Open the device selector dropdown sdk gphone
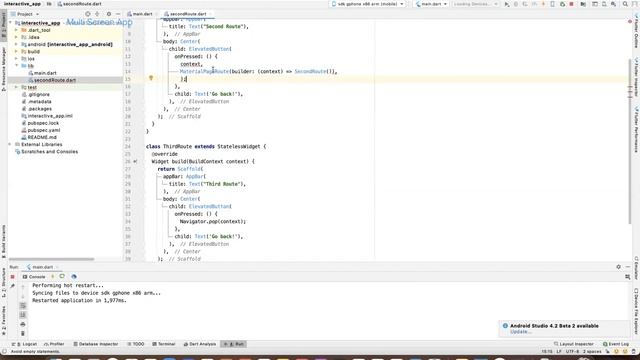The image size is (640, 360). tap(367, 4)
